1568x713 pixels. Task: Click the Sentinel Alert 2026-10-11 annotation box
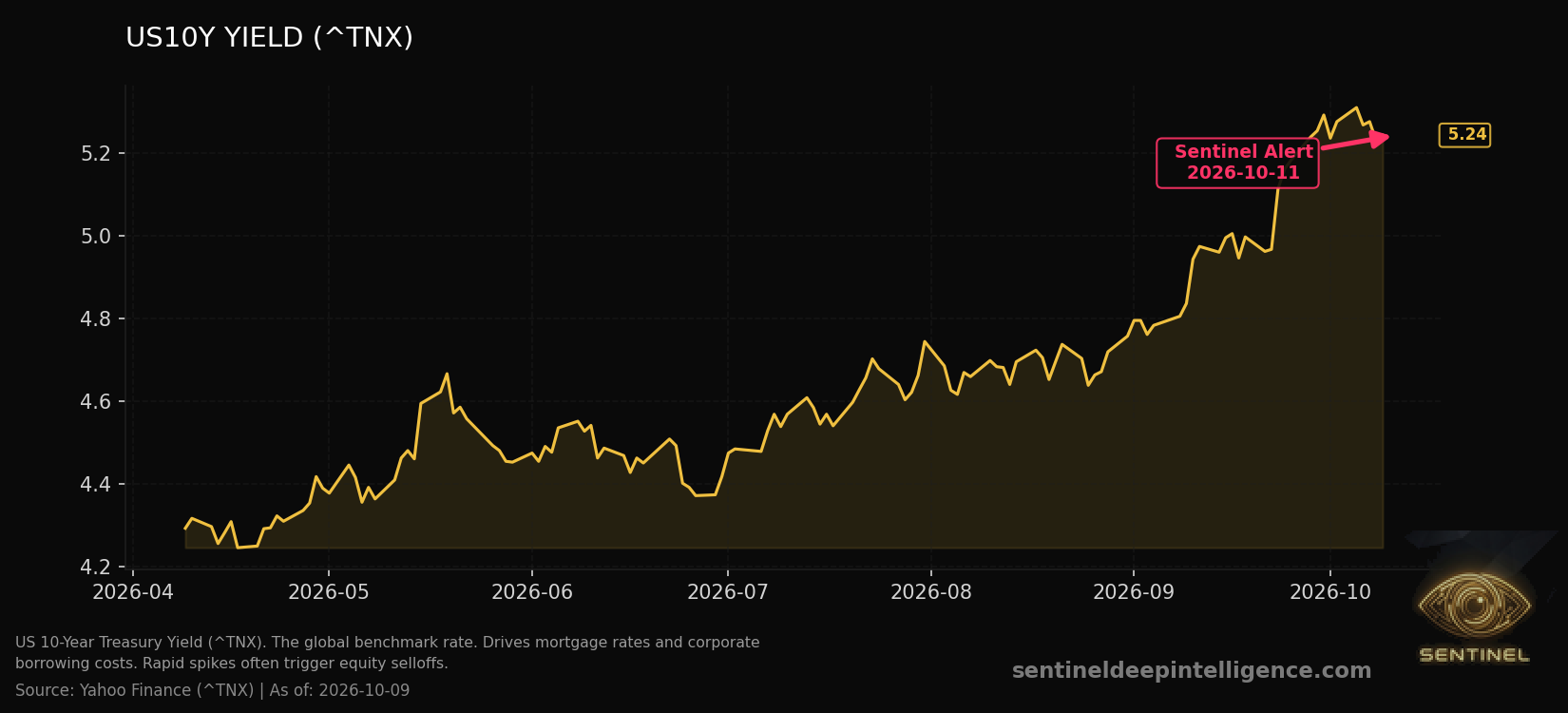pyautogui.click(x=1237, y=163)
